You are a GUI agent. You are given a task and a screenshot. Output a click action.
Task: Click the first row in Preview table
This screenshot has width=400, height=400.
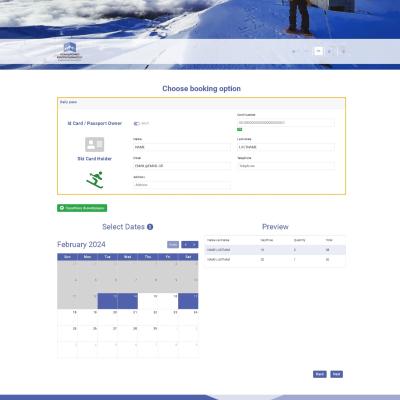point(275,250)
